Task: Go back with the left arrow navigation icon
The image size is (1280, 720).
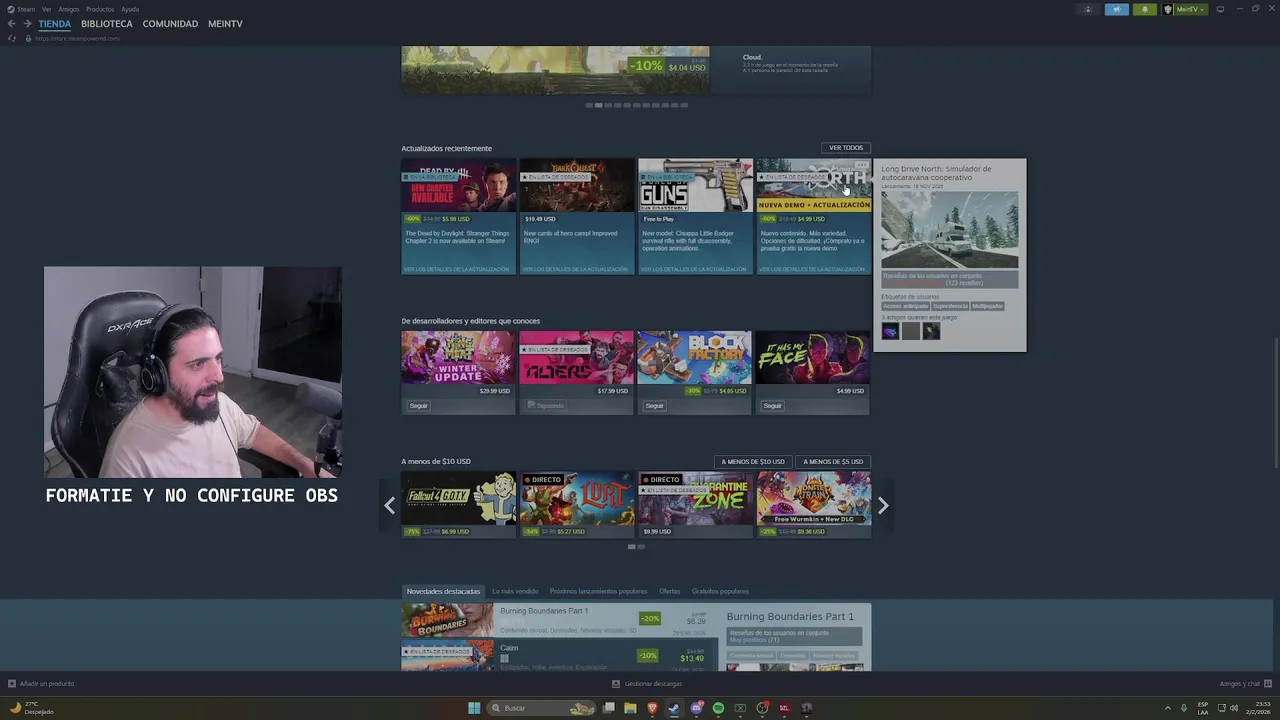Action: tap(12, 24)
